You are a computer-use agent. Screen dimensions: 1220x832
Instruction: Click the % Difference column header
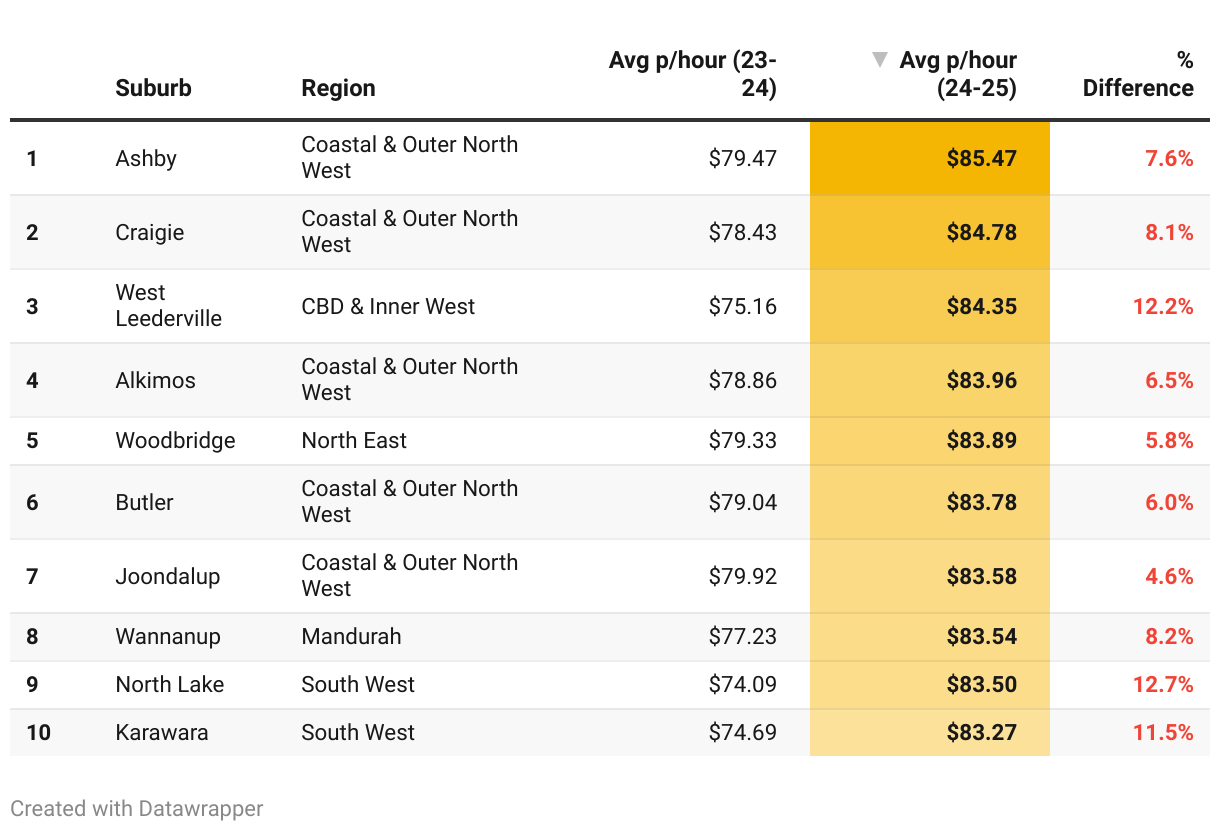tap(1138, 74)
